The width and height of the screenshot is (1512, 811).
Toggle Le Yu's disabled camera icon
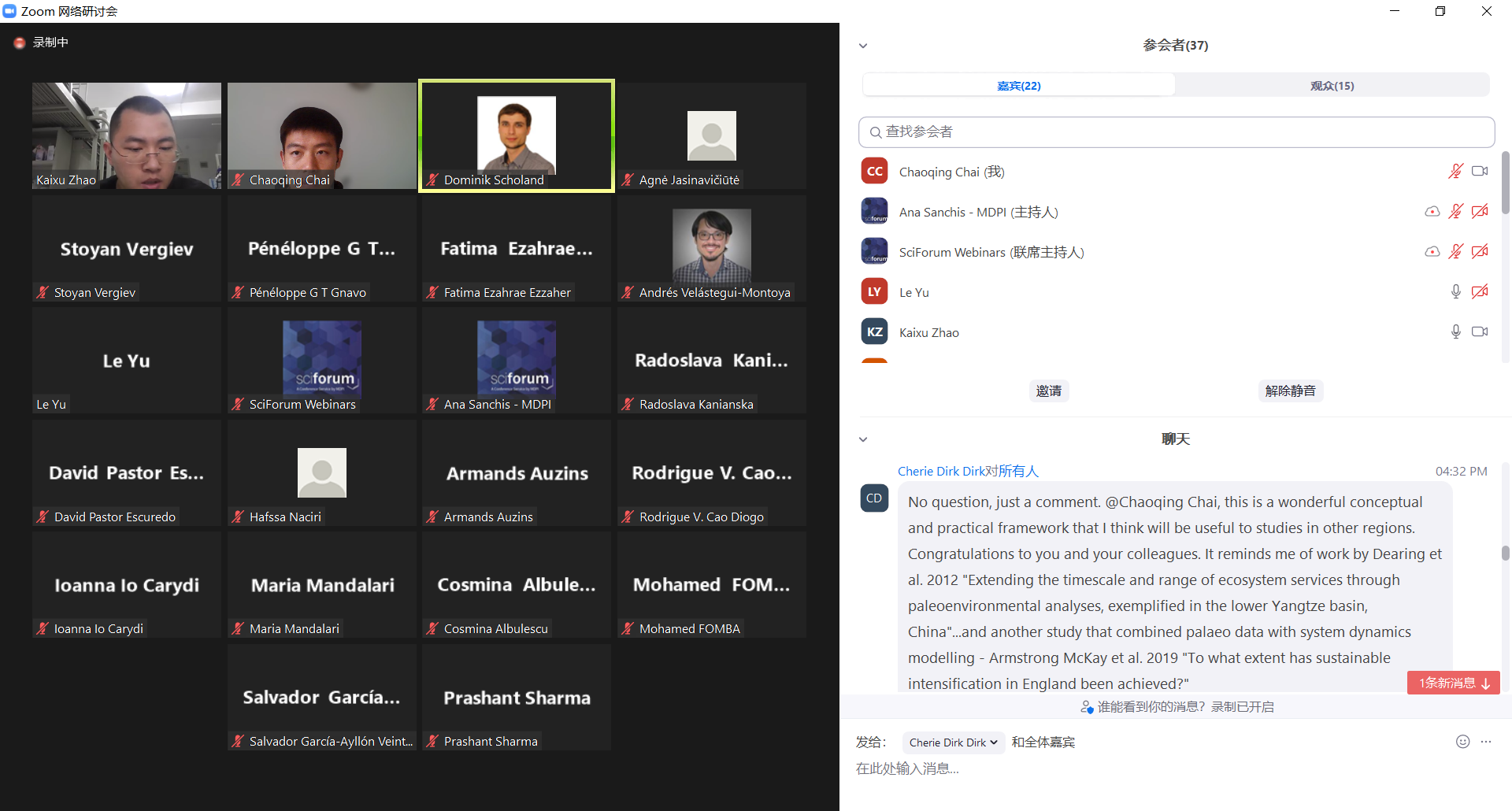click(1480, 291)
